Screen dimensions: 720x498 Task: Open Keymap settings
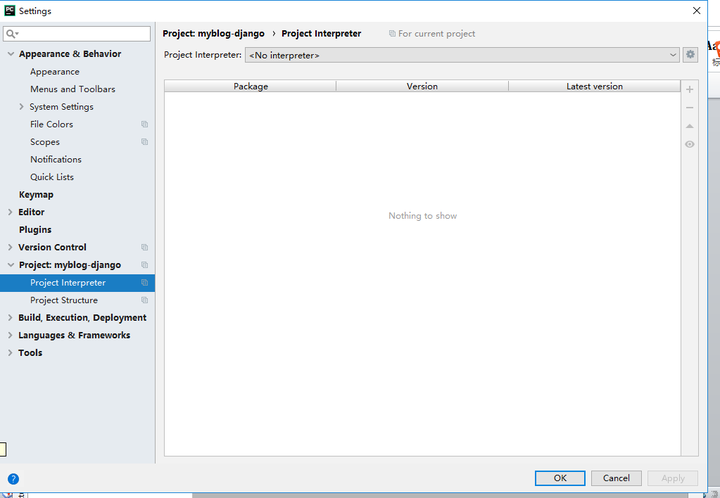coord(36,195)
